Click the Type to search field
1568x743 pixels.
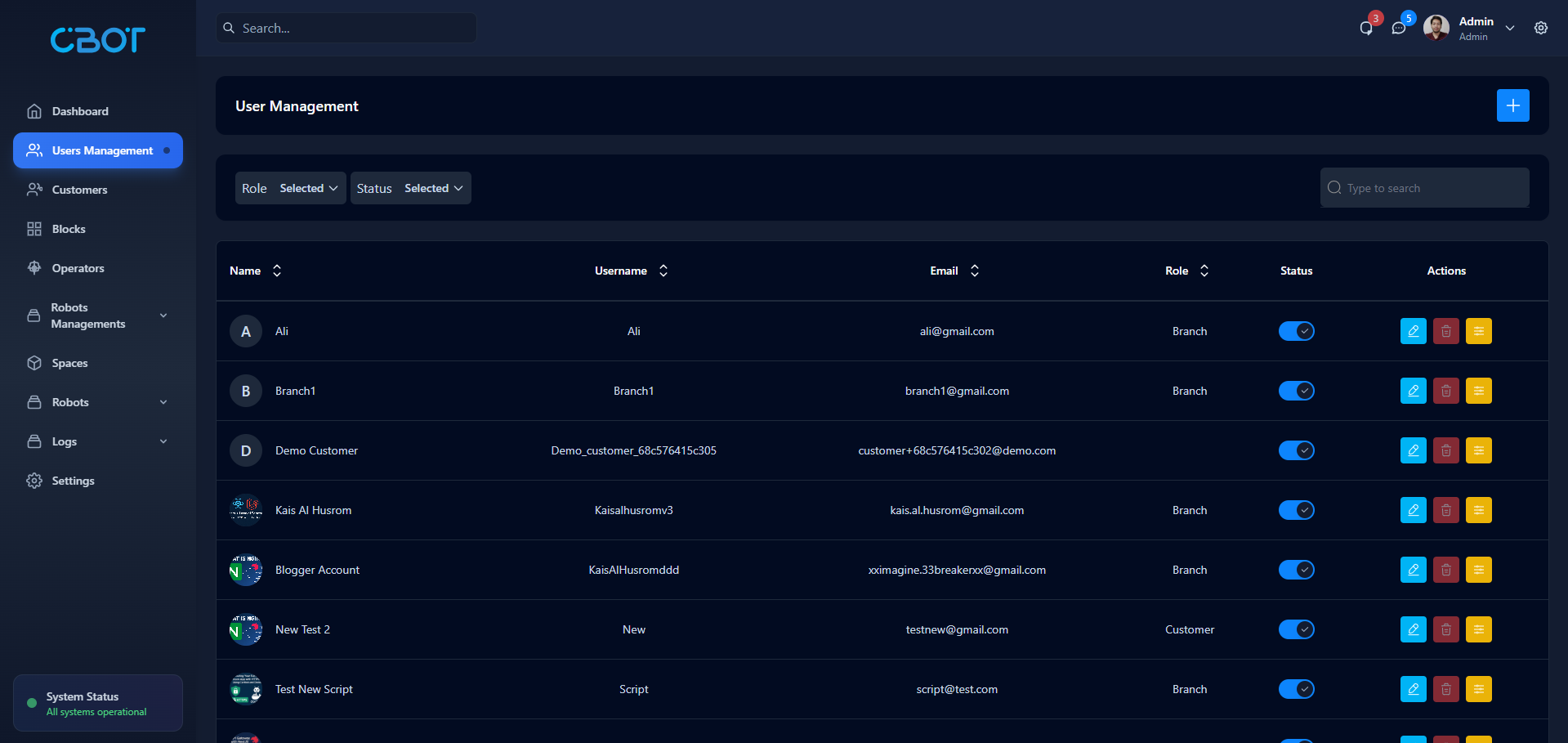click(1423, 188)
